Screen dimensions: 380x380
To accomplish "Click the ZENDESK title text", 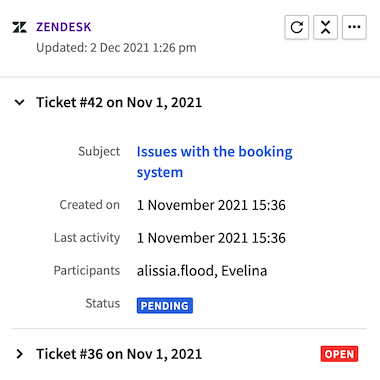I will tap(64, 27).
